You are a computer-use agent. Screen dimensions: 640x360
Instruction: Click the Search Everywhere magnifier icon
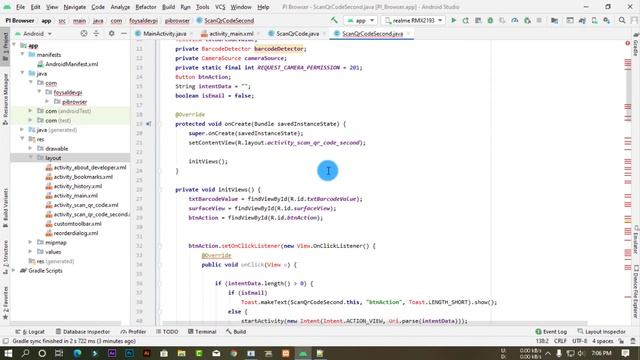[622, 20]
